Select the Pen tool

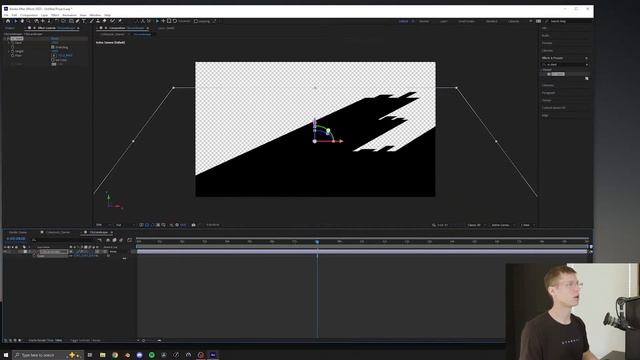pos(77,21)
